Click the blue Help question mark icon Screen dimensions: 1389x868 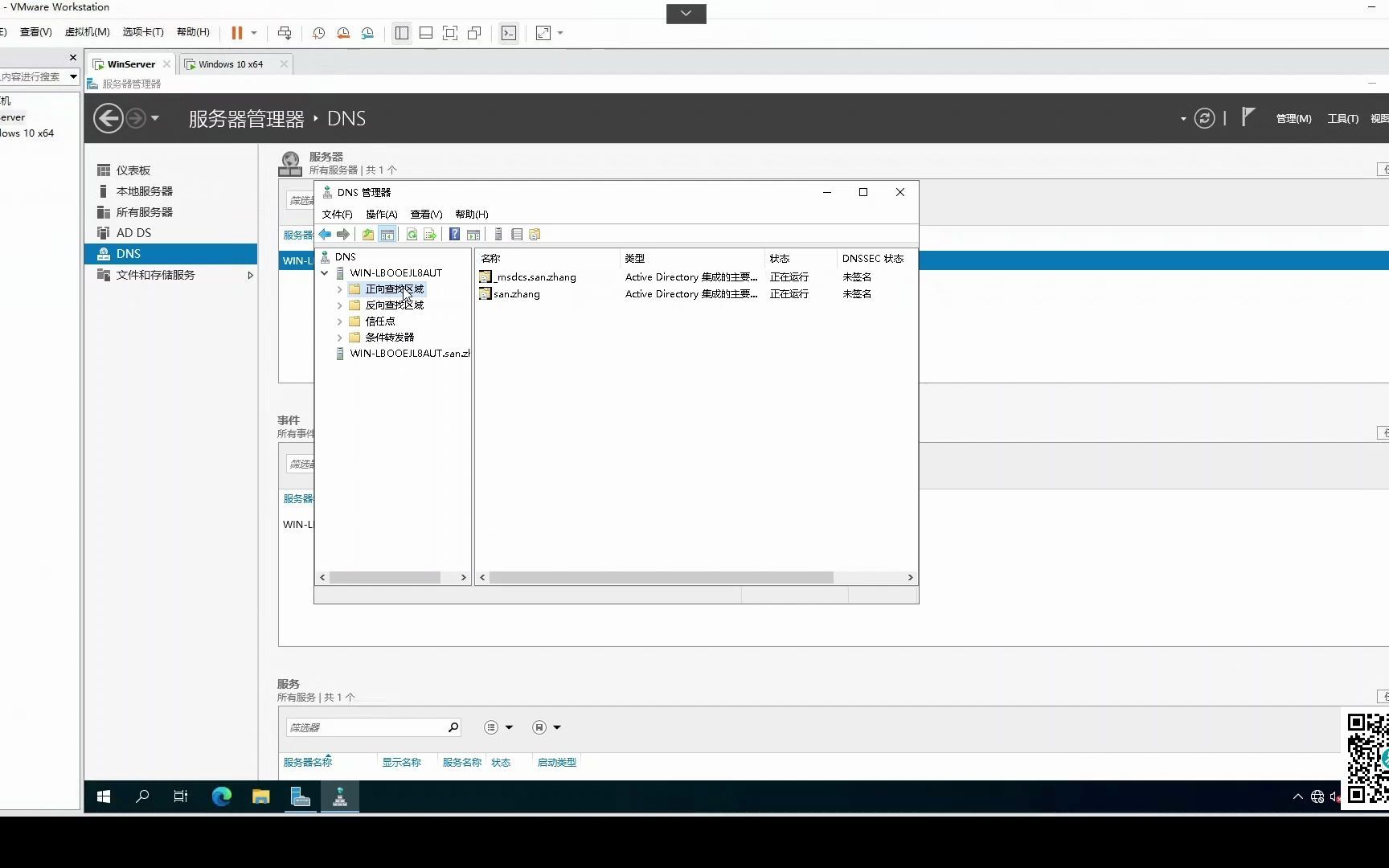click(x=454, y=234)
